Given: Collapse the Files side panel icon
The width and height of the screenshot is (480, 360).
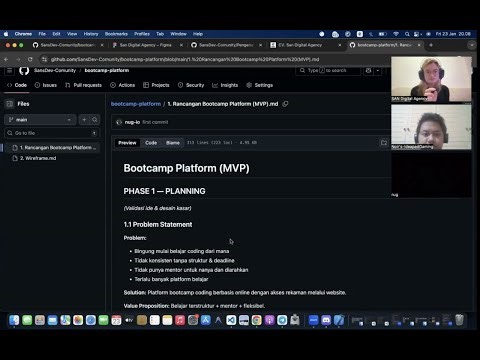Looking at the screenshot, I should (9, 104).
